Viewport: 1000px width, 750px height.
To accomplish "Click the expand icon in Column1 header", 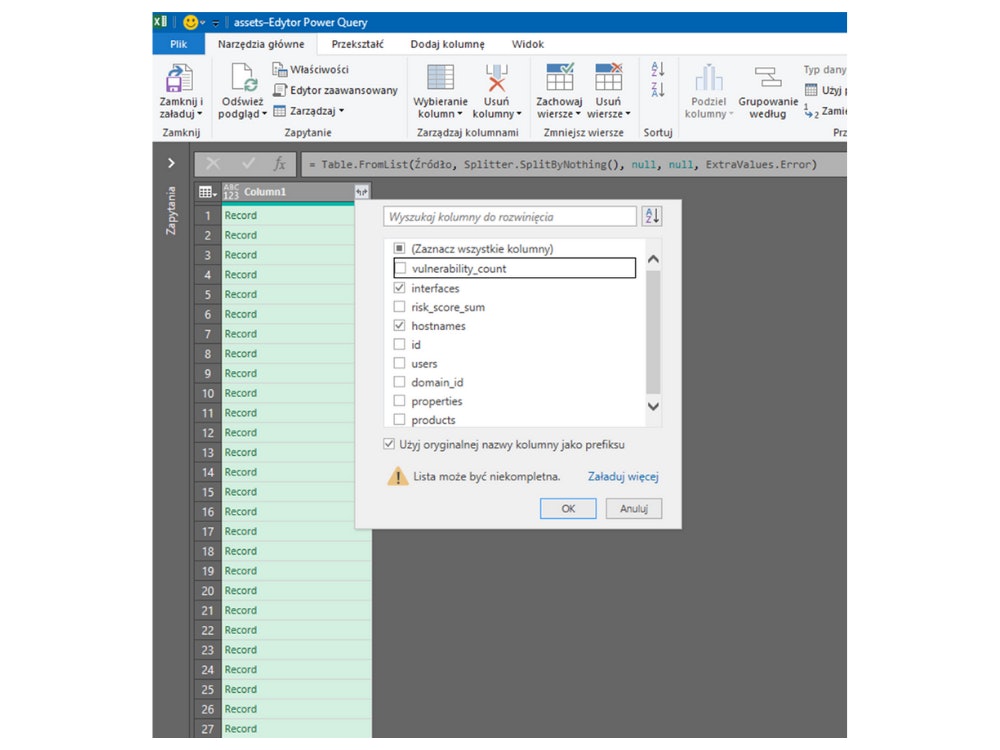I will (x=360, y=192).
